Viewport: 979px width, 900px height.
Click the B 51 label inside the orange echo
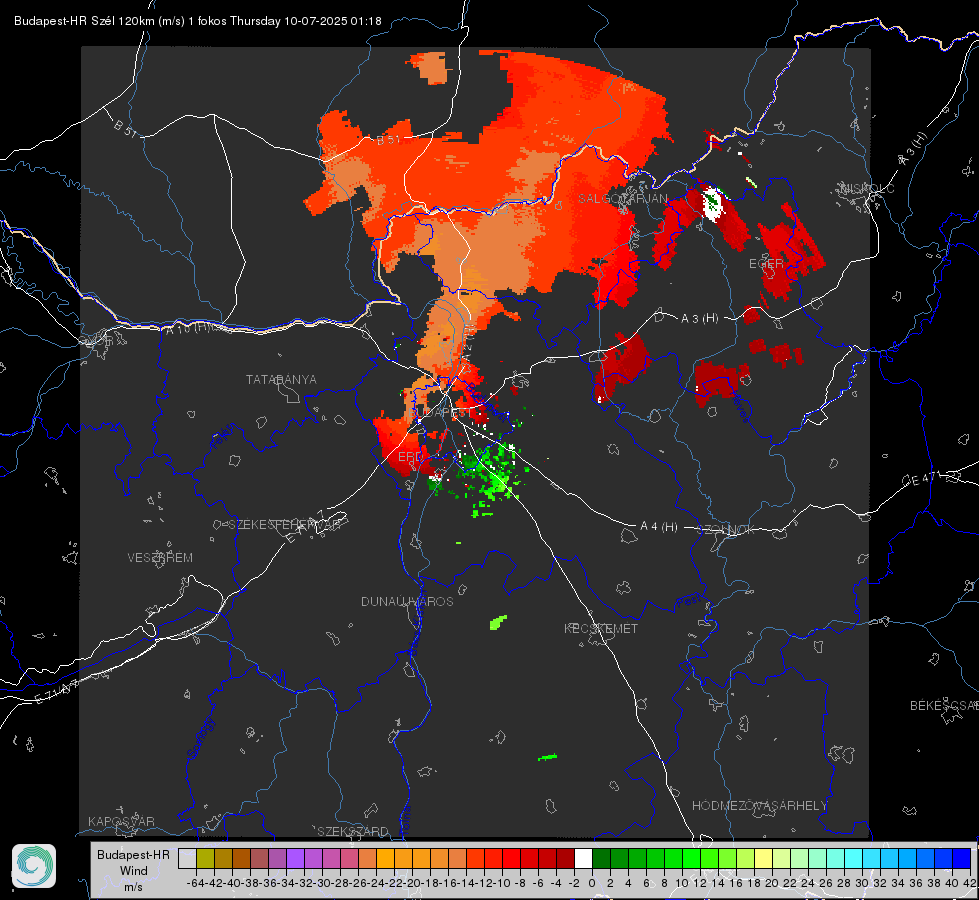click(388, 140)
